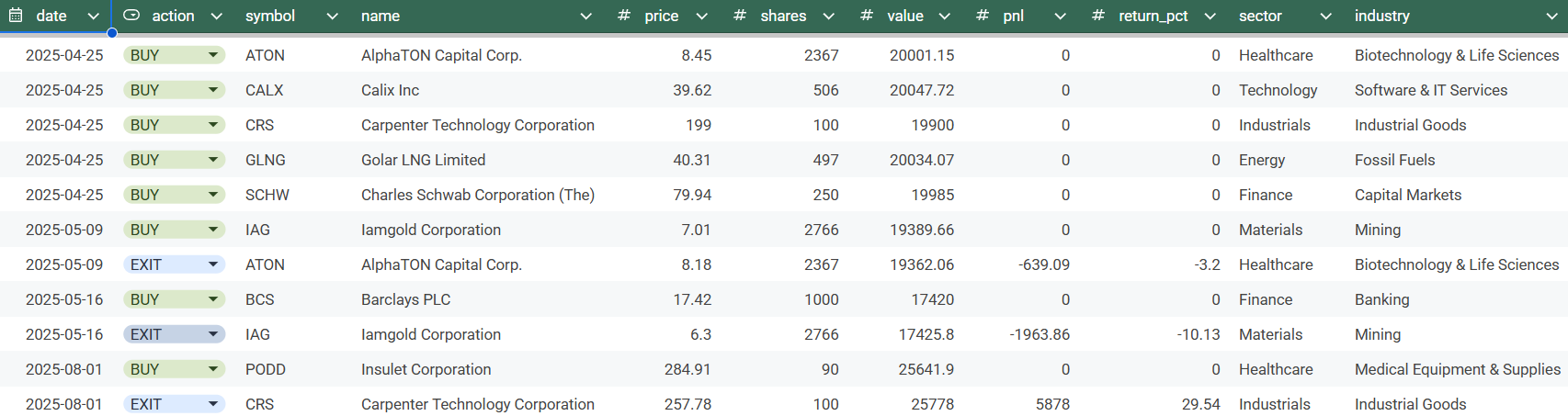Click the number icon next to price
The height and width of the screenshot is (416, 1568).
(624, 16)
